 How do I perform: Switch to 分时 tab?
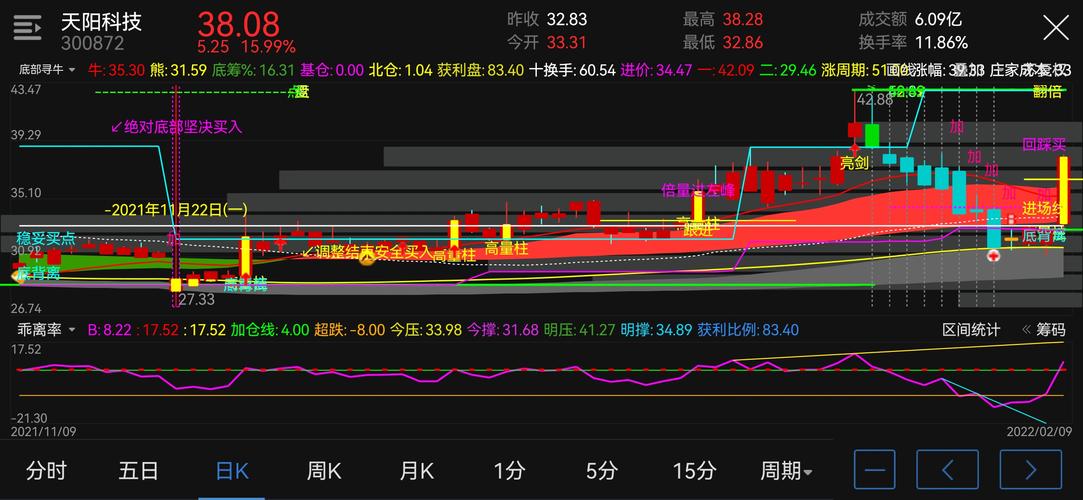pyautogui.click(x=46, y=471)
